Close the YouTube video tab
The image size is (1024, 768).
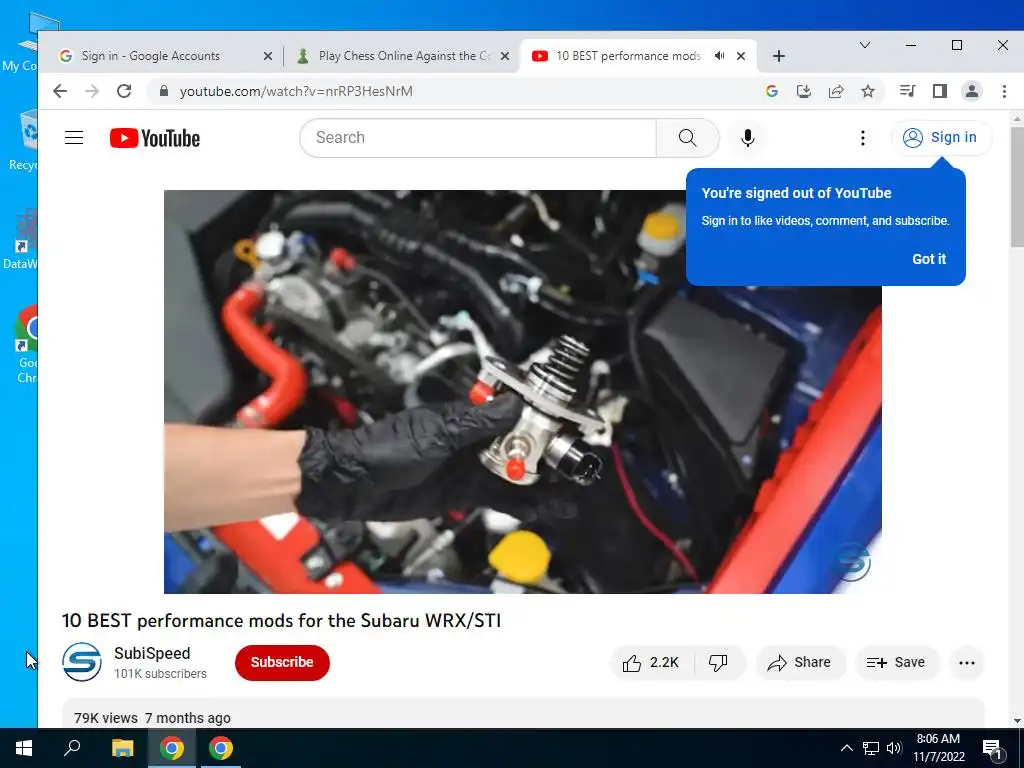pos(741,56)
